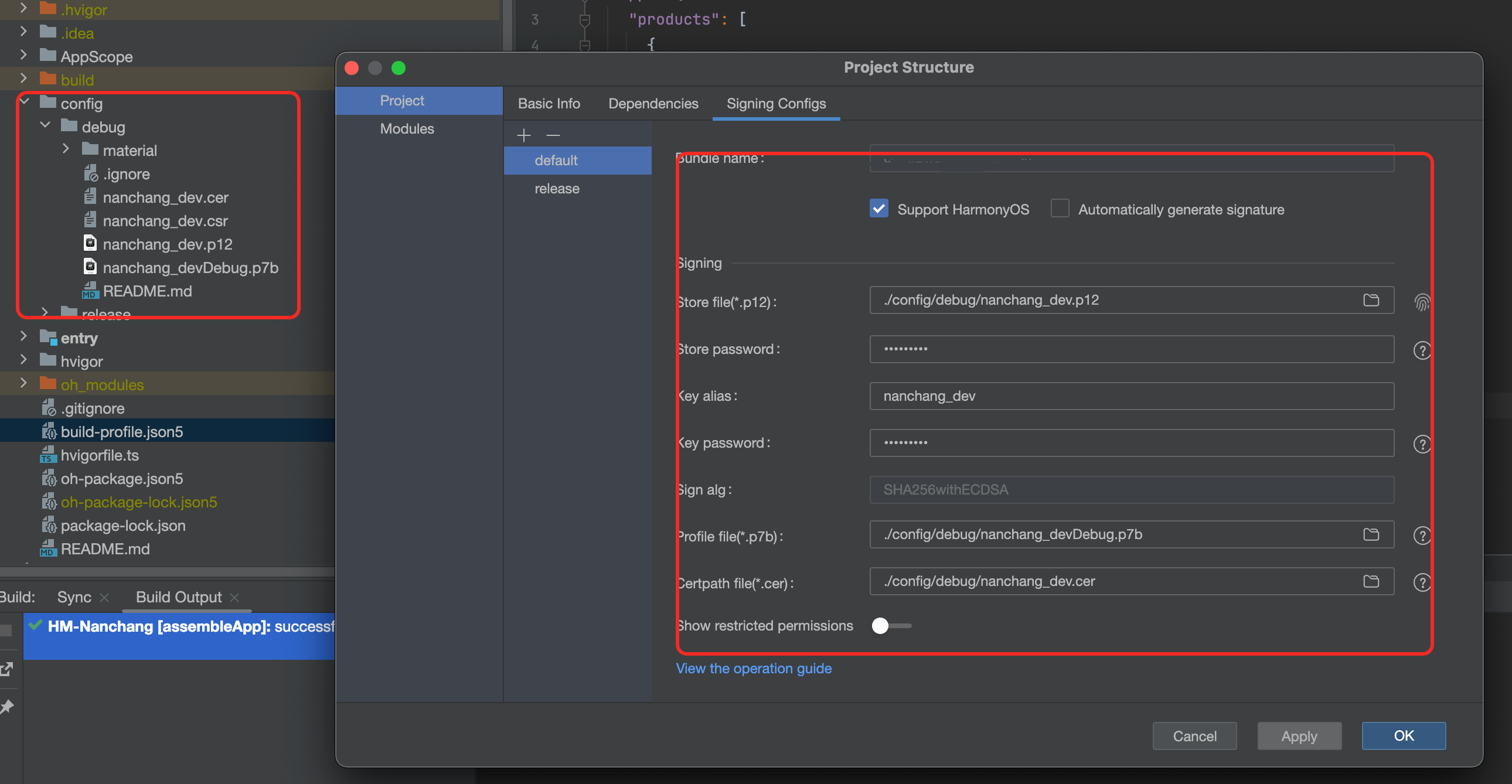Open help for Certpath file cer

point(1422,582)
